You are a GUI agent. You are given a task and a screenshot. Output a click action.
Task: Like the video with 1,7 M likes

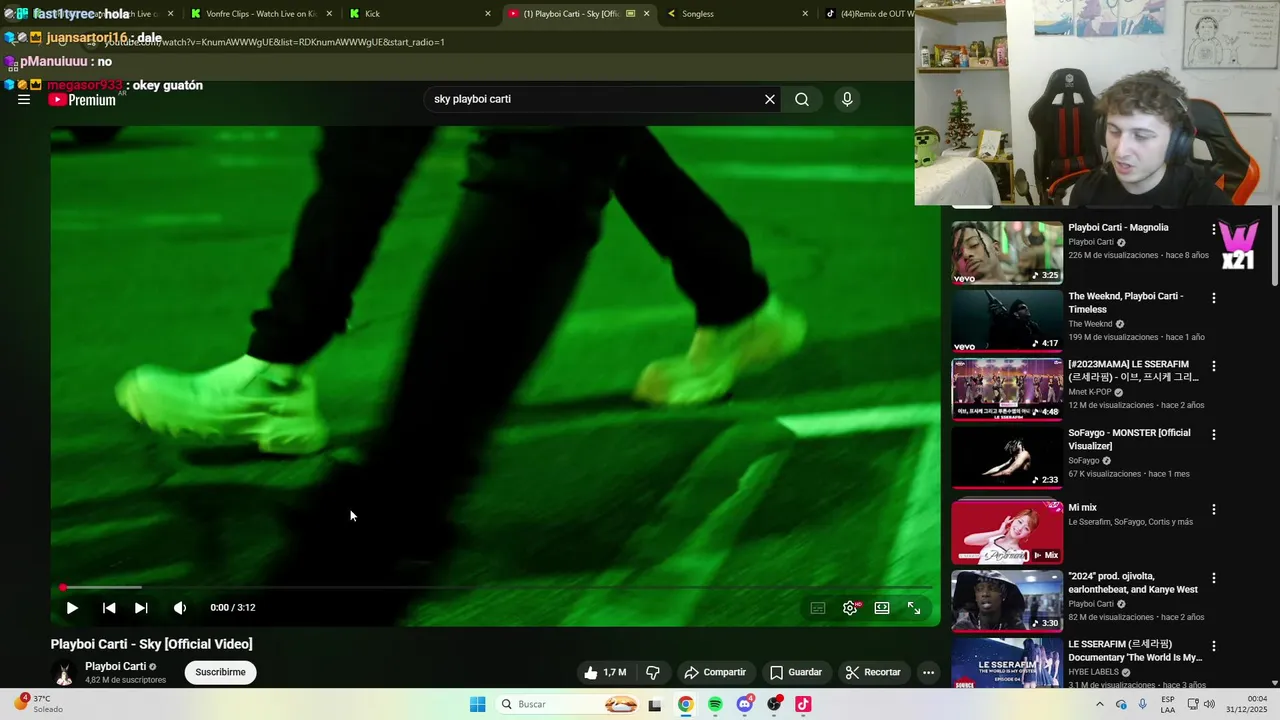(606, 672)
